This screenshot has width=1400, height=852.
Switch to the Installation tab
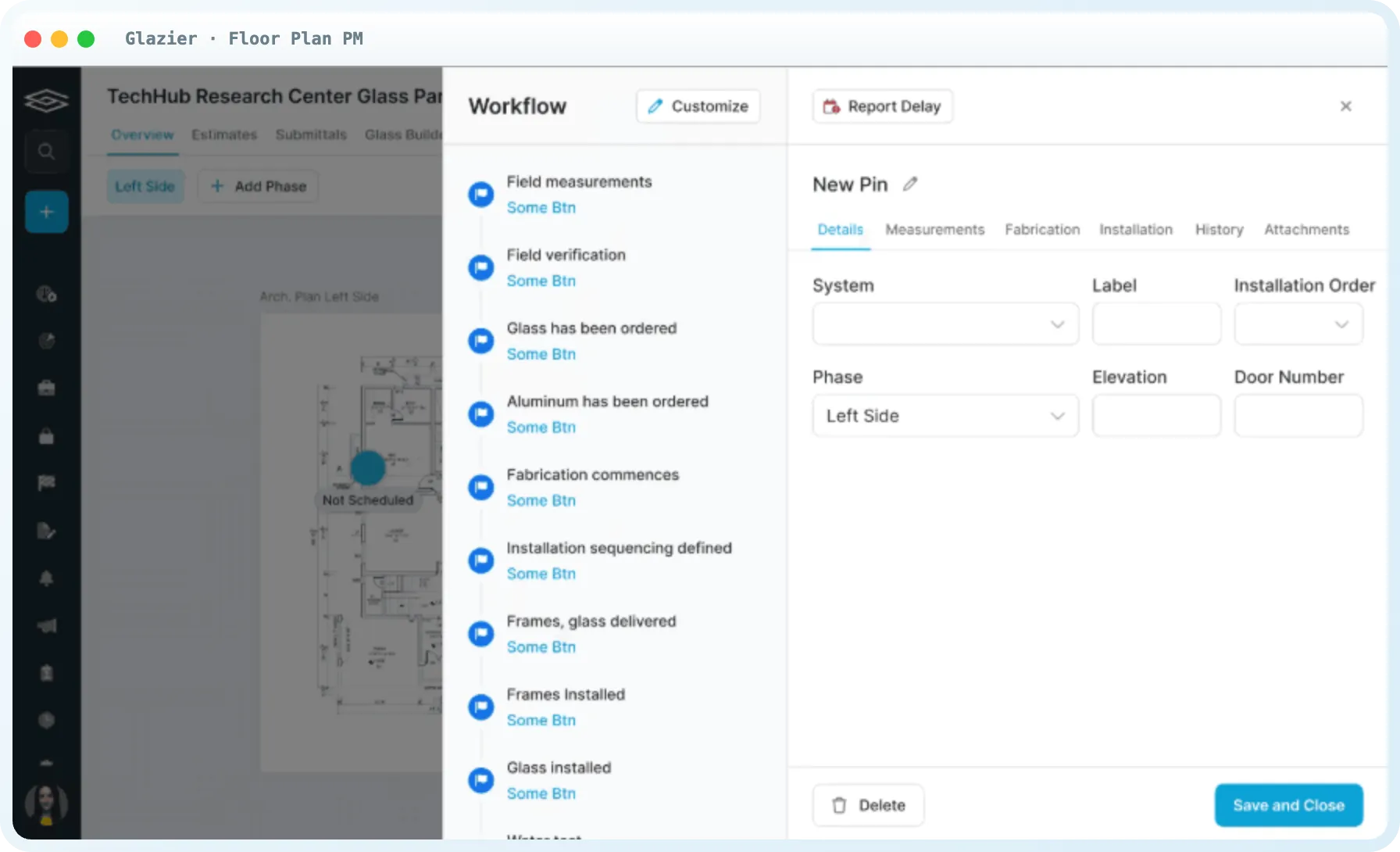[1136, 230]
